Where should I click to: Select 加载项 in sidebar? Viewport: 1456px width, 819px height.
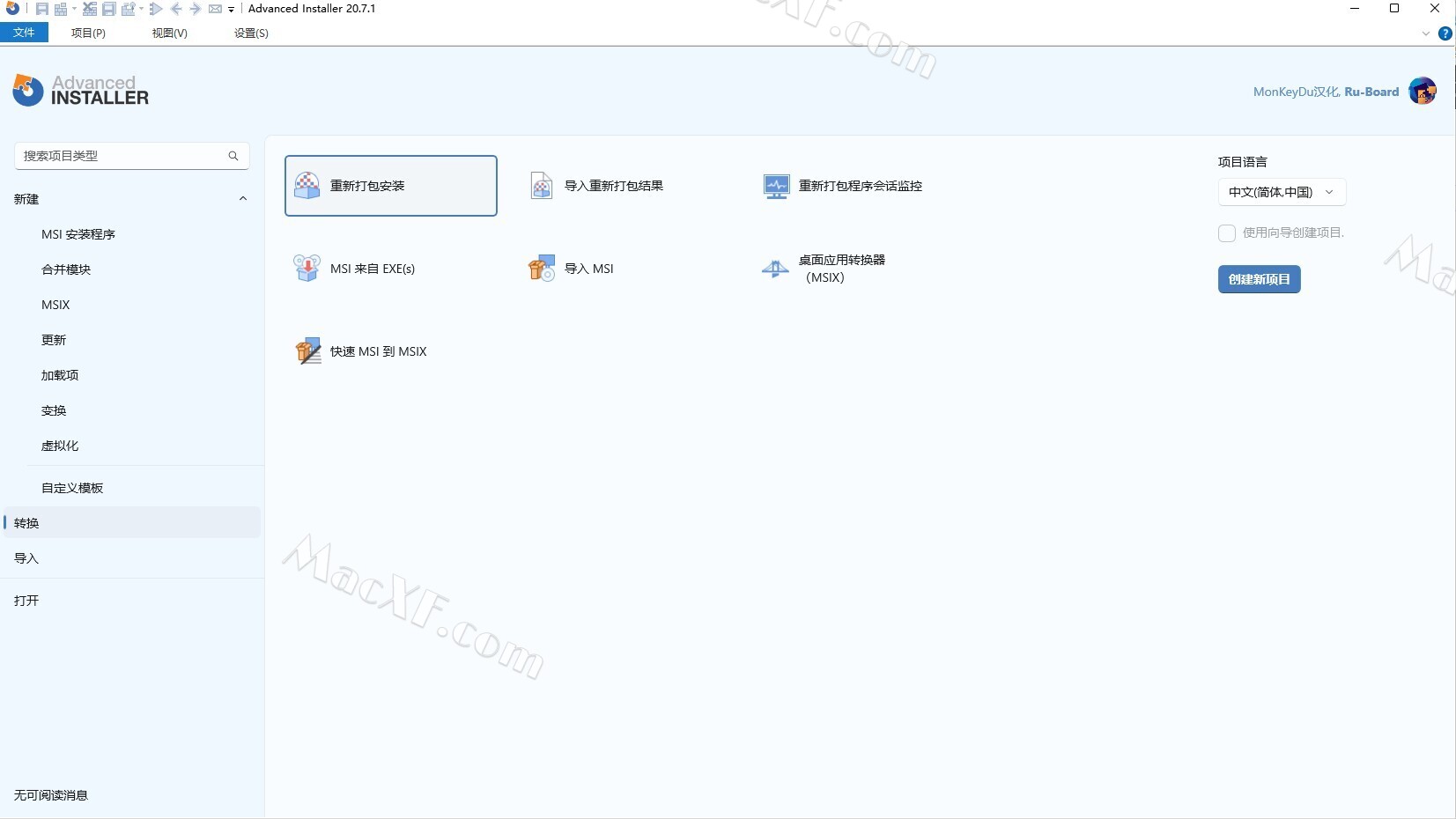60,375
